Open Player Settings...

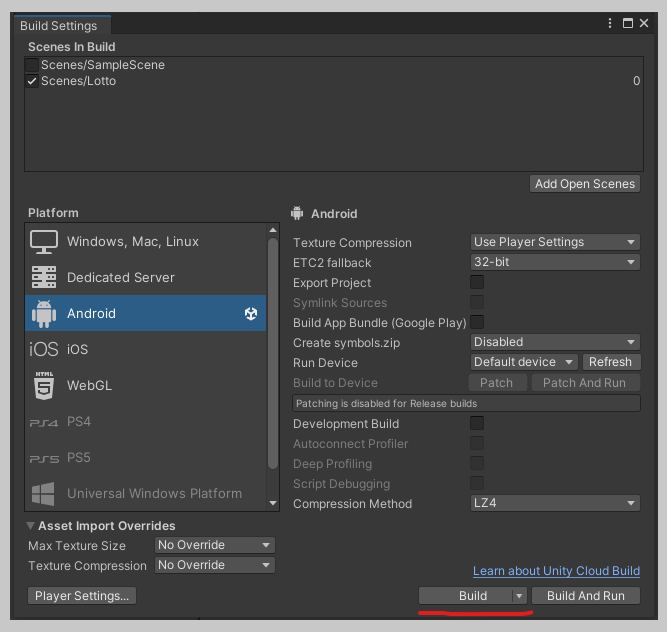click(x=82, y=596)
